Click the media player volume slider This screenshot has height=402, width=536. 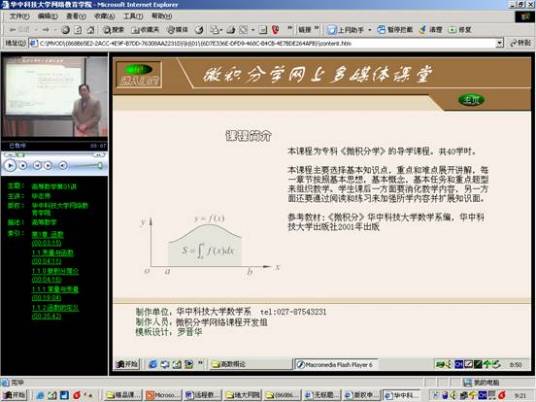(x=87, y=166)
